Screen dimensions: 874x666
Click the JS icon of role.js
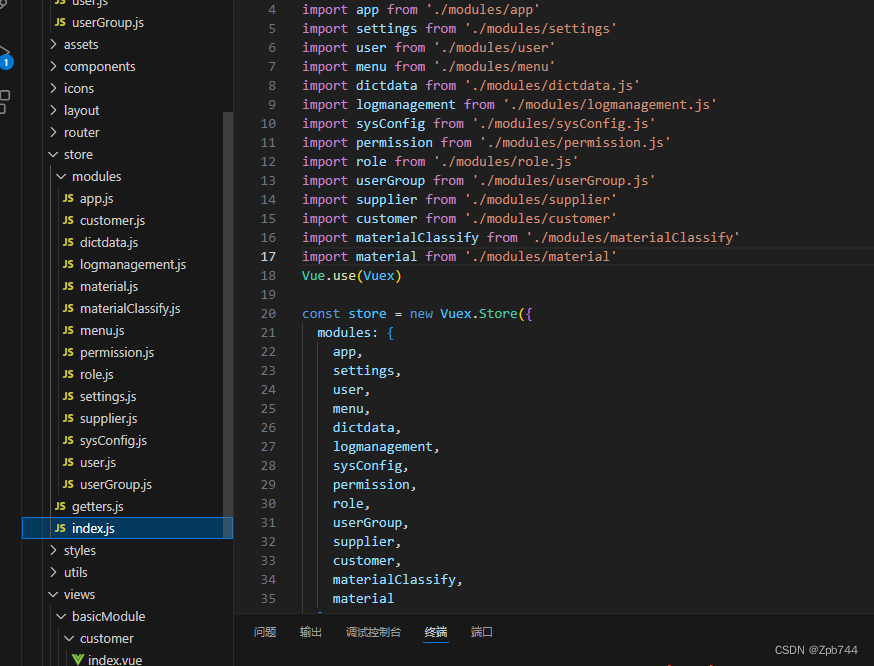(x=68, y=375)
